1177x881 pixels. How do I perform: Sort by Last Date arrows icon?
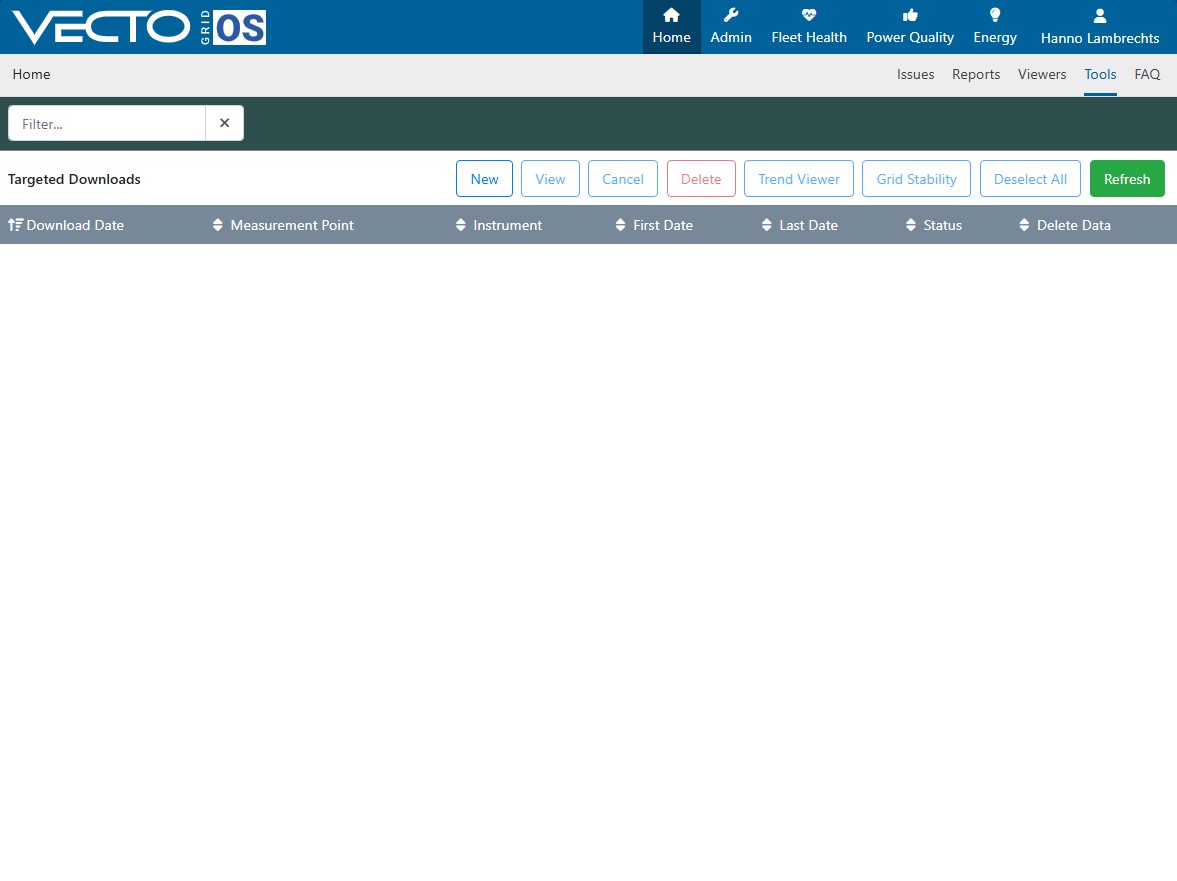point(766,224)
